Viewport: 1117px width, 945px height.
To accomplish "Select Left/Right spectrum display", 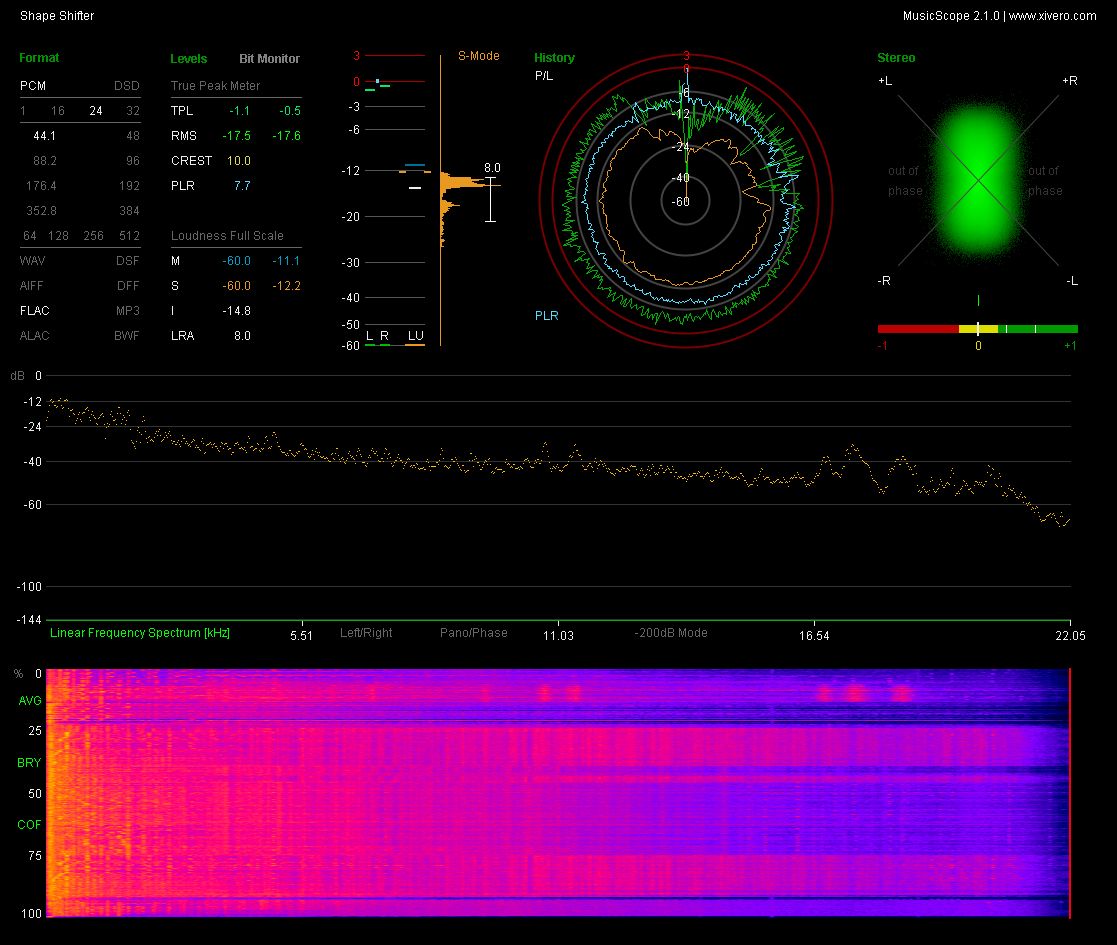I will pos(366,633).
